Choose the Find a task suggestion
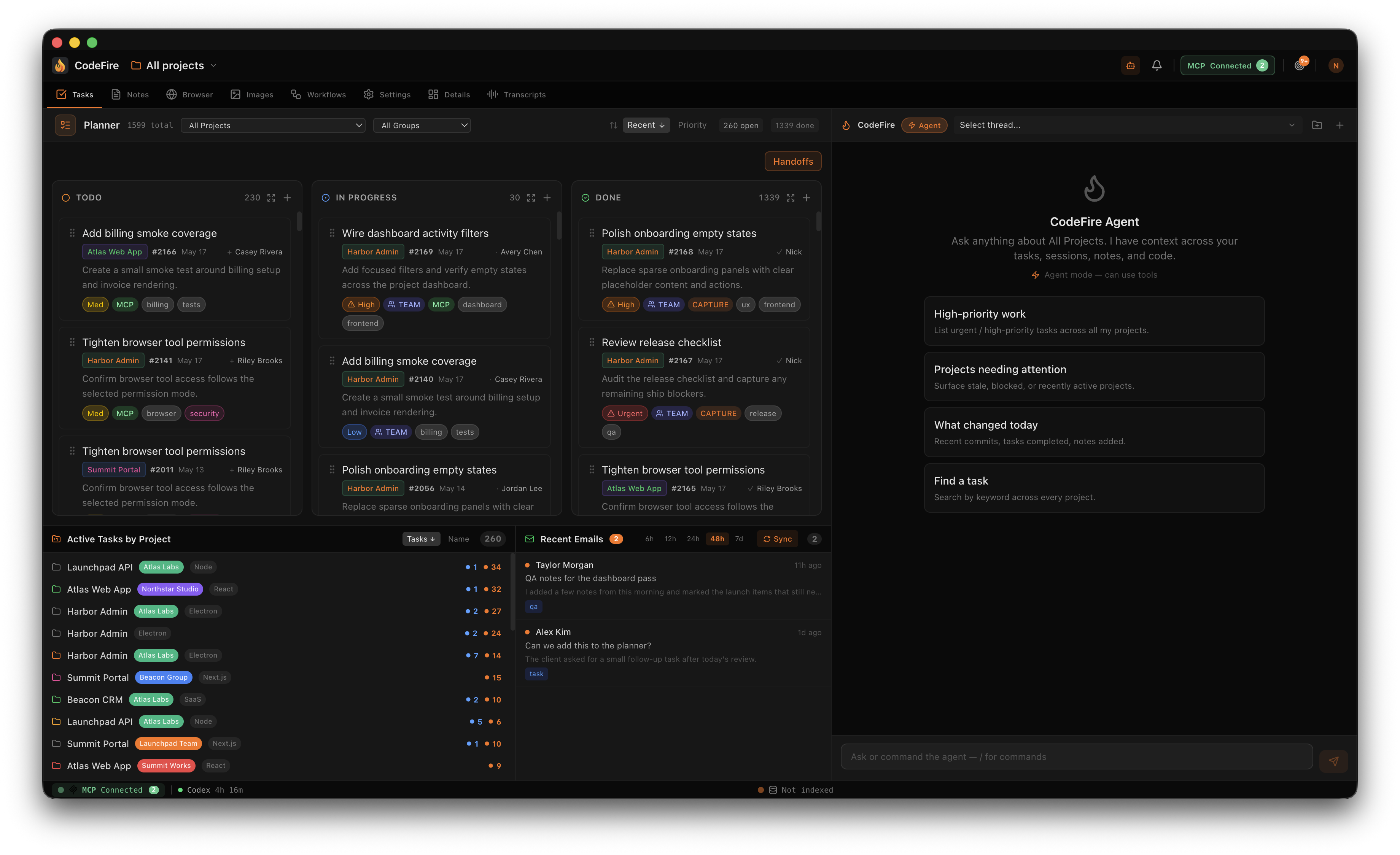 point(1094,488)
